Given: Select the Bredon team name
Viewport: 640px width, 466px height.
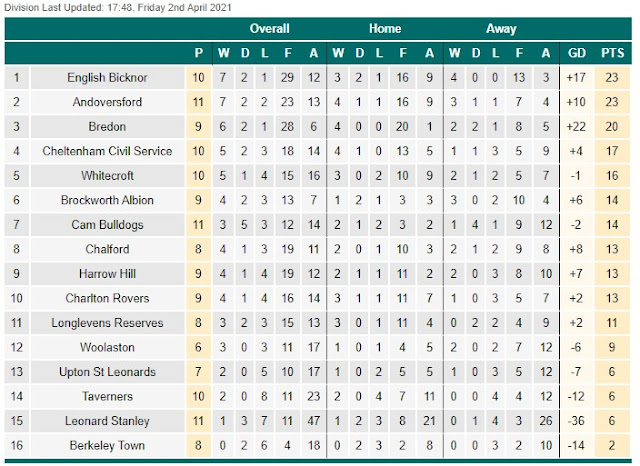Looking at the screenshot, I should (x=107, y=126).
